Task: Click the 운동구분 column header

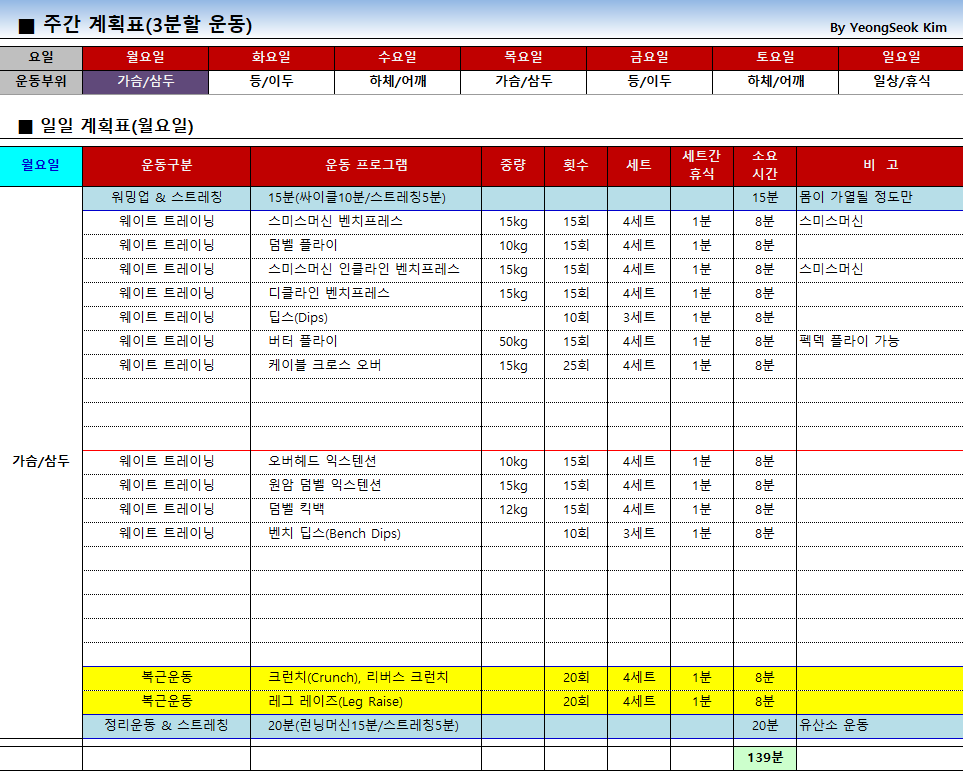Action: tap(166, 166)
